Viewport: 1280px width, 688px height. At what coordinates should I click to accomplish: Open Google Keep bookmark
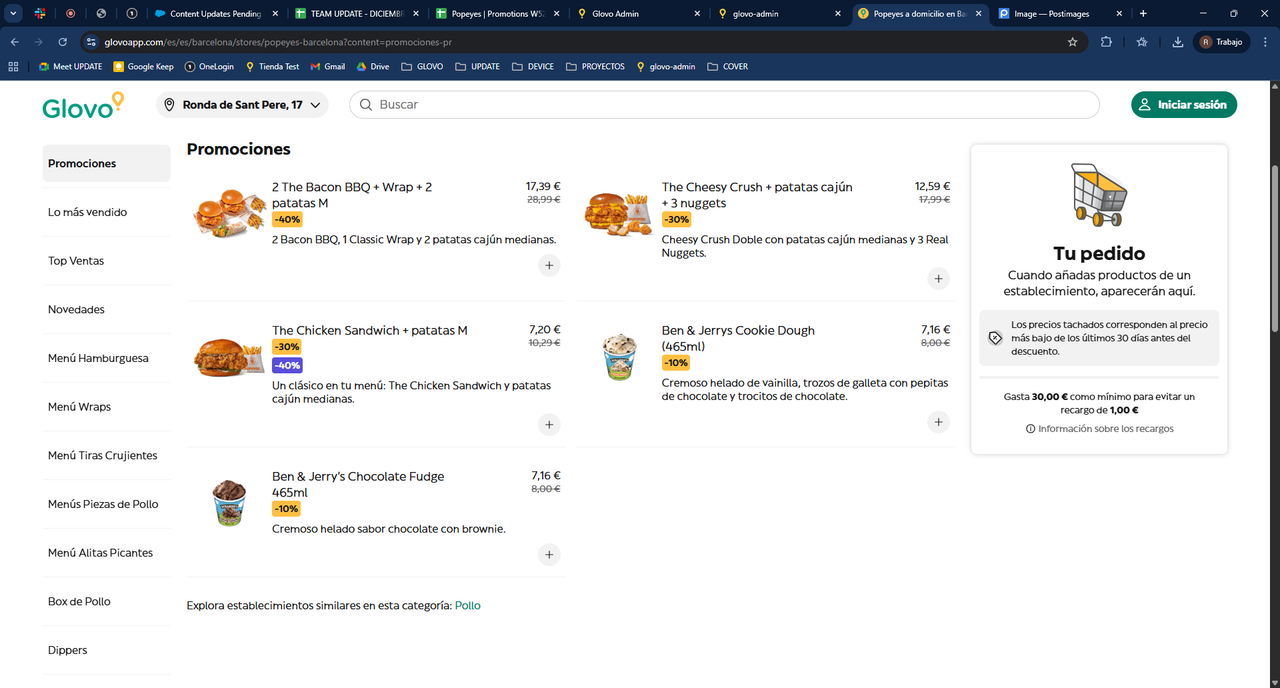(x=144, y=67)
